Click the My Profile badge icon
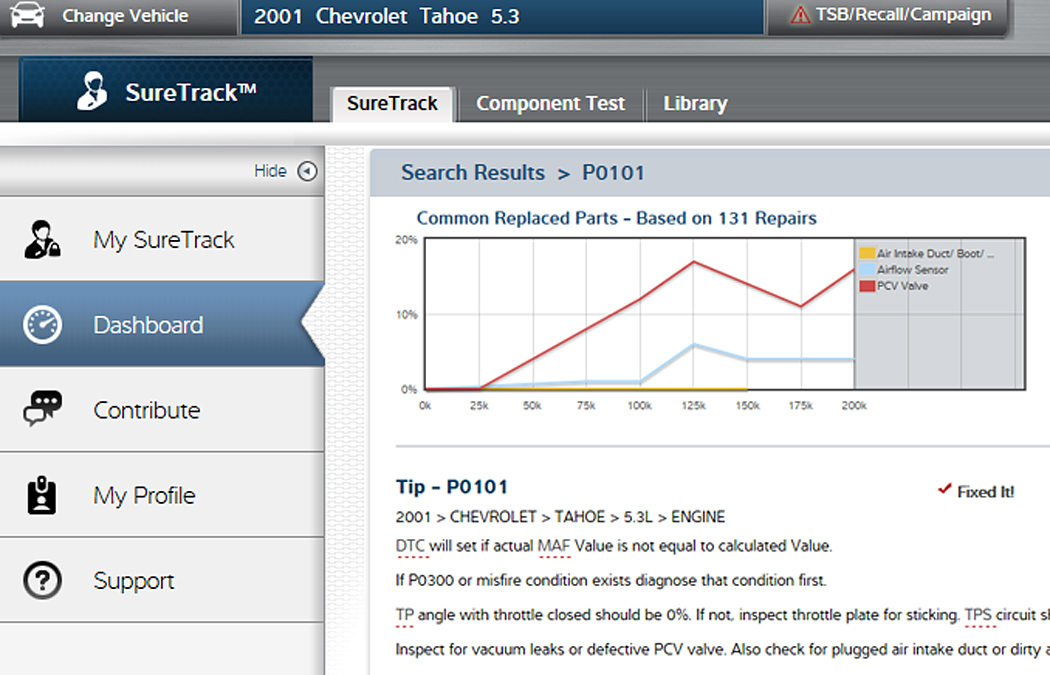The height and width of the screenshot is (675, 1050). click(42, 495)
